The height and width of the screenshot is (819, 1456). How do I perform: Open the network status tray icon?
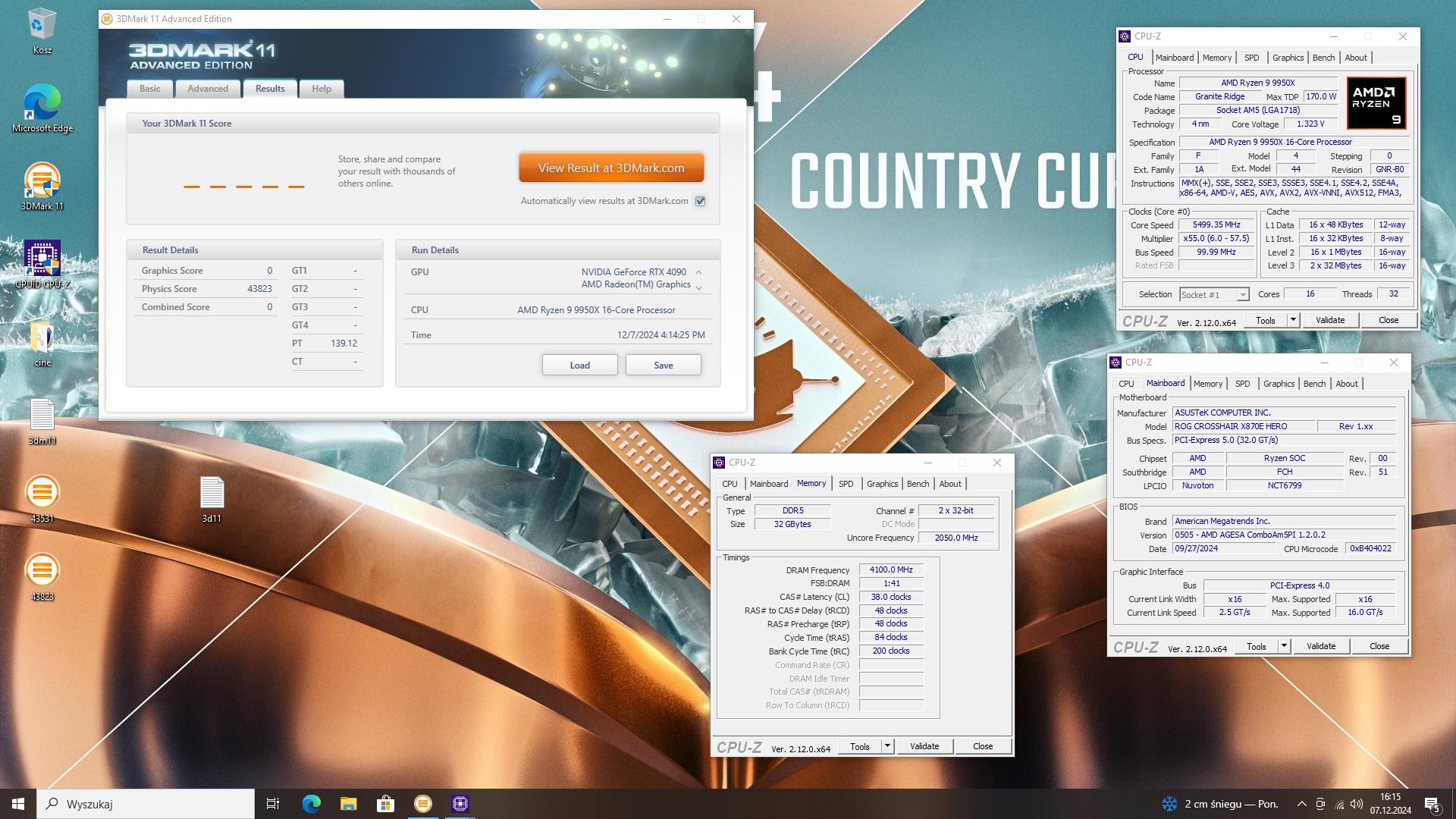pos(1339,804)
